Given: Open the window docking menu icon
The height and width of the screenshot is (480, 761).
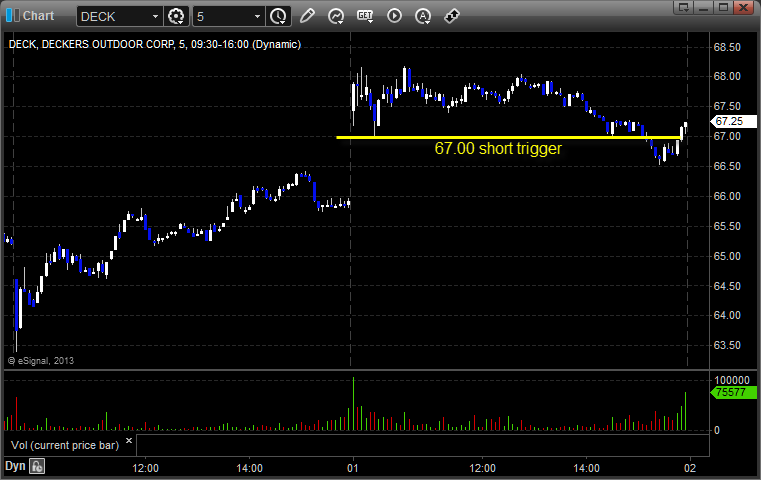Looking at the screenshot, I should pyautogui.click(x=684, y=7).
